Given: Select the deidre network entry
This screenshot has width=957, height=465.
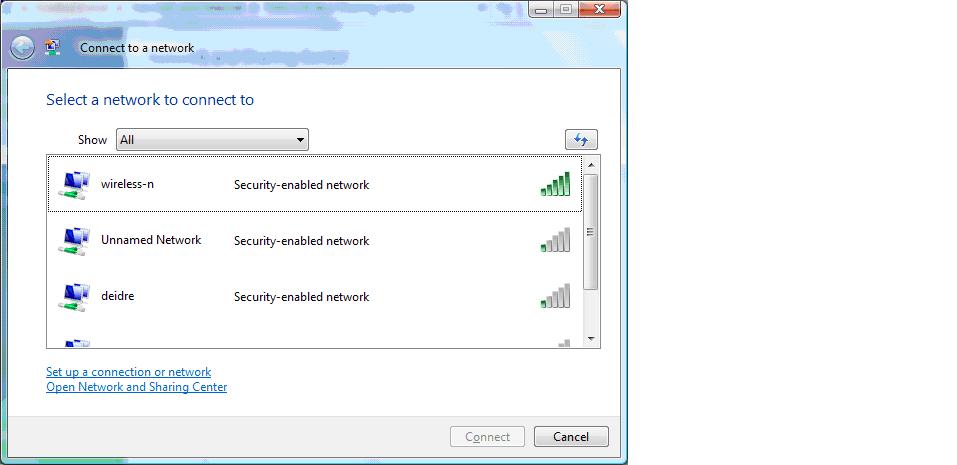Looking at the screenshot, I should 315,297.
